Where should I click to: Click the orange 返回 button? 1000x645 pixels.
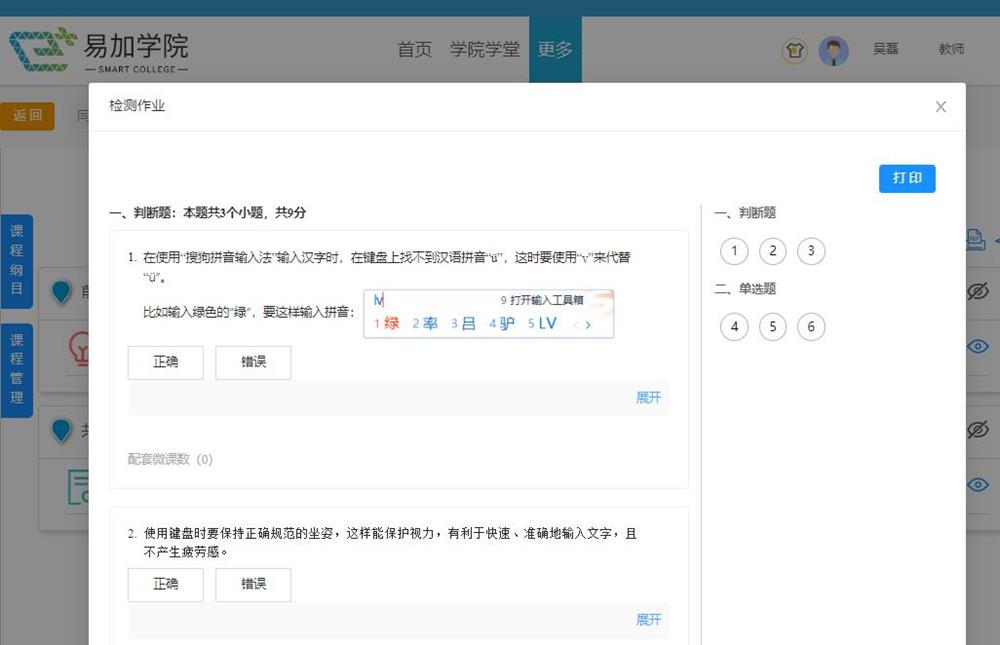tap(27, 115)
